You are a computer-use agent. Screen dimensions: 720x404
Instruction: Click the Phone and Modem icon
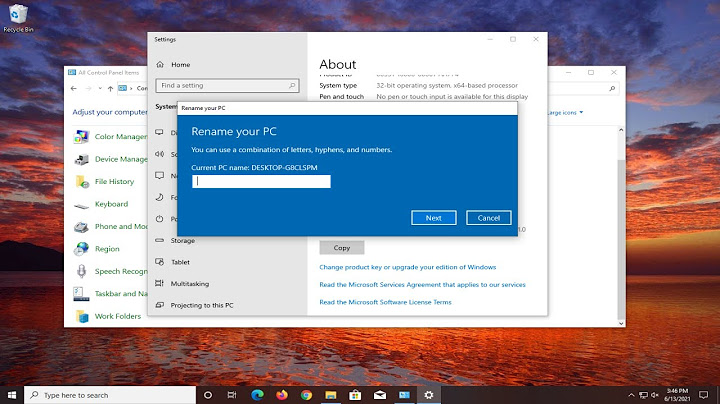[x=82, y=227]
